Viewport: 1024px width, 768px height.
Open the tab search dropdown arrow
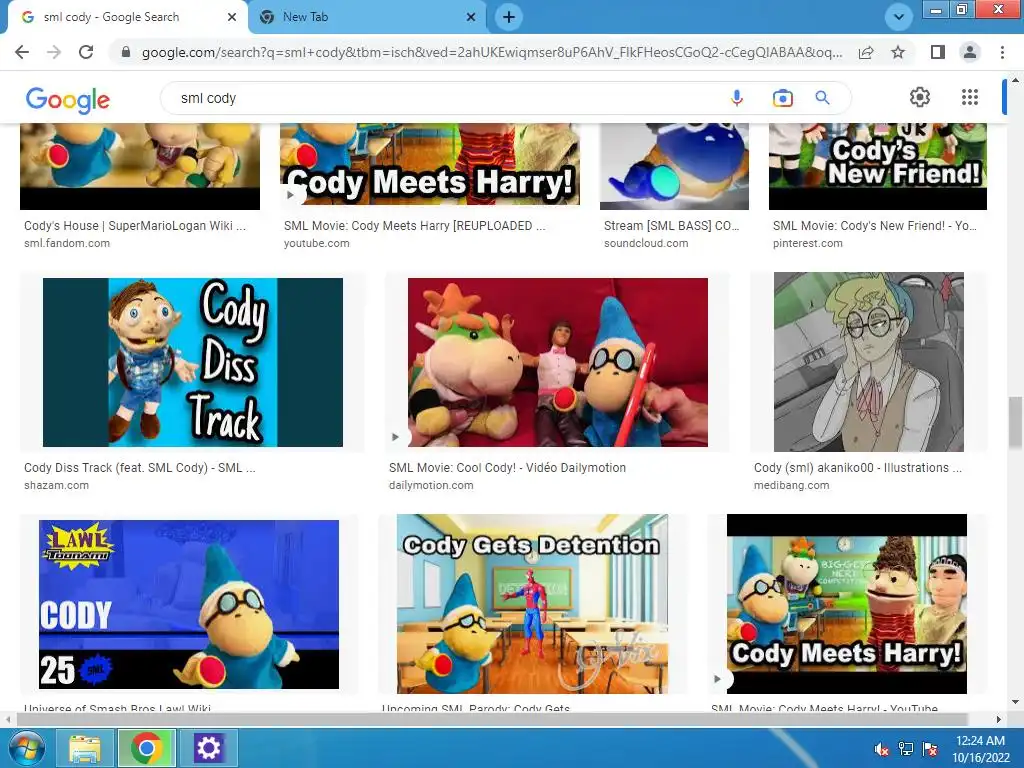(899, 17)
